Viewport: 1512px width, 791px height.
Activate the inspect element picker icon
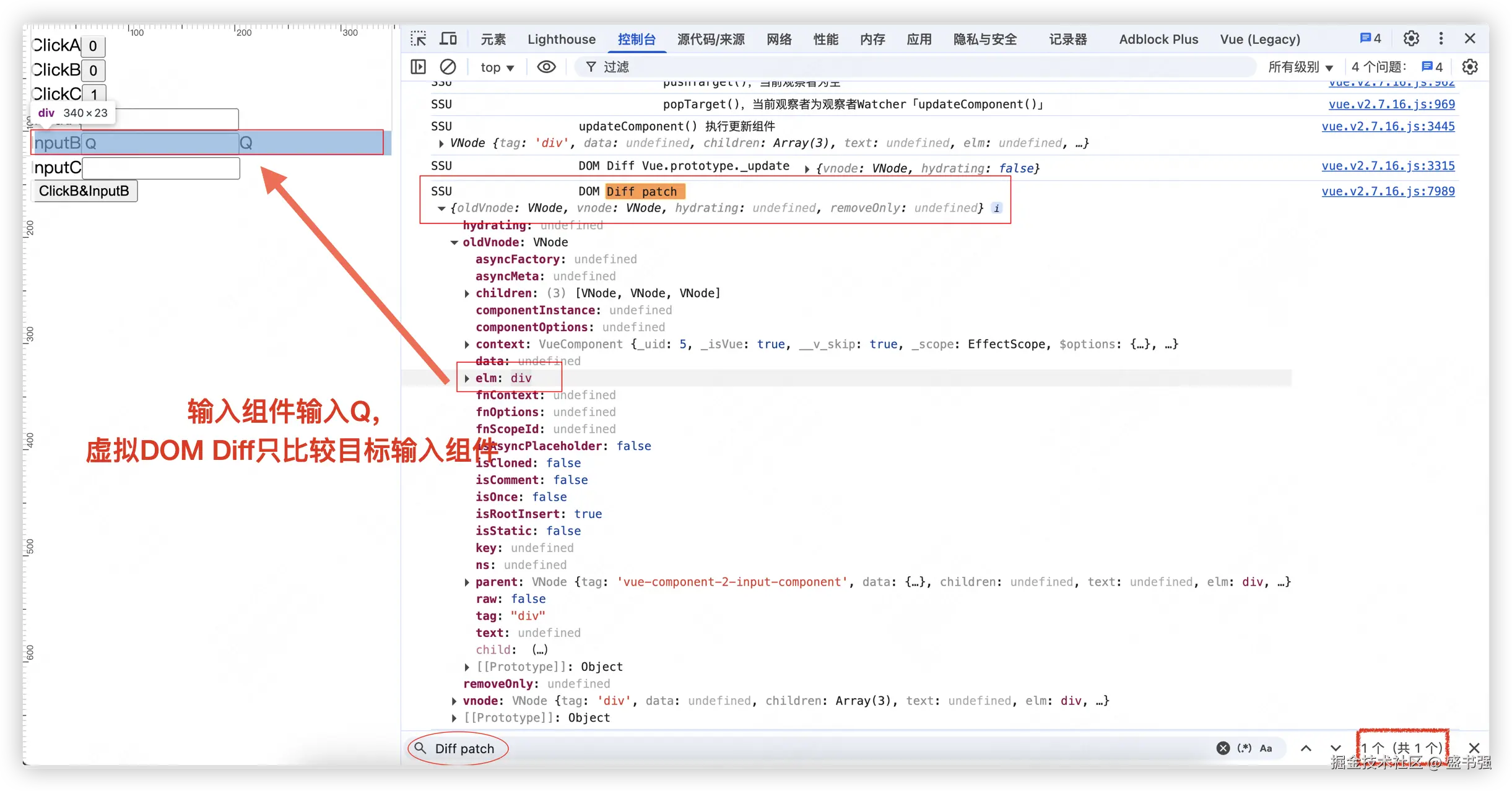pos(419,39)
